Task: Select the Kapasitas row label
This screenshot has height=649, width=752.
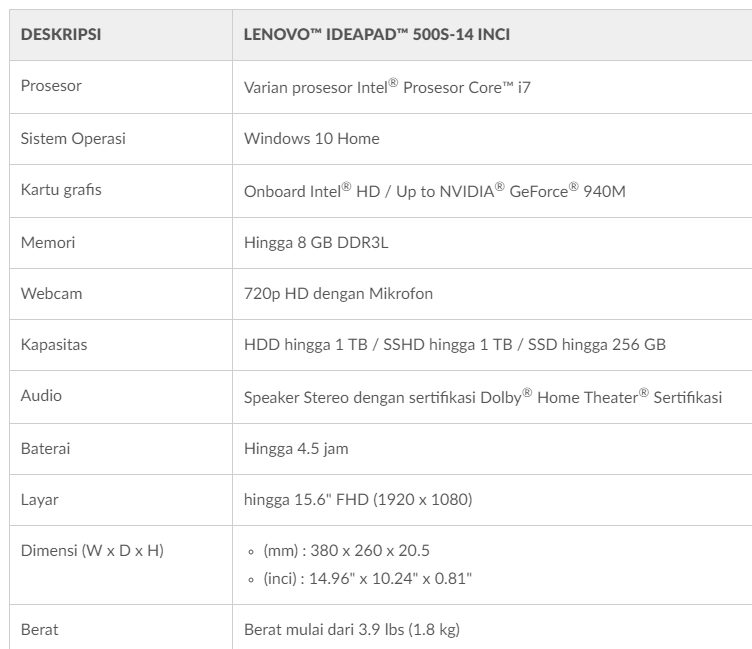Action: [54, 345]
